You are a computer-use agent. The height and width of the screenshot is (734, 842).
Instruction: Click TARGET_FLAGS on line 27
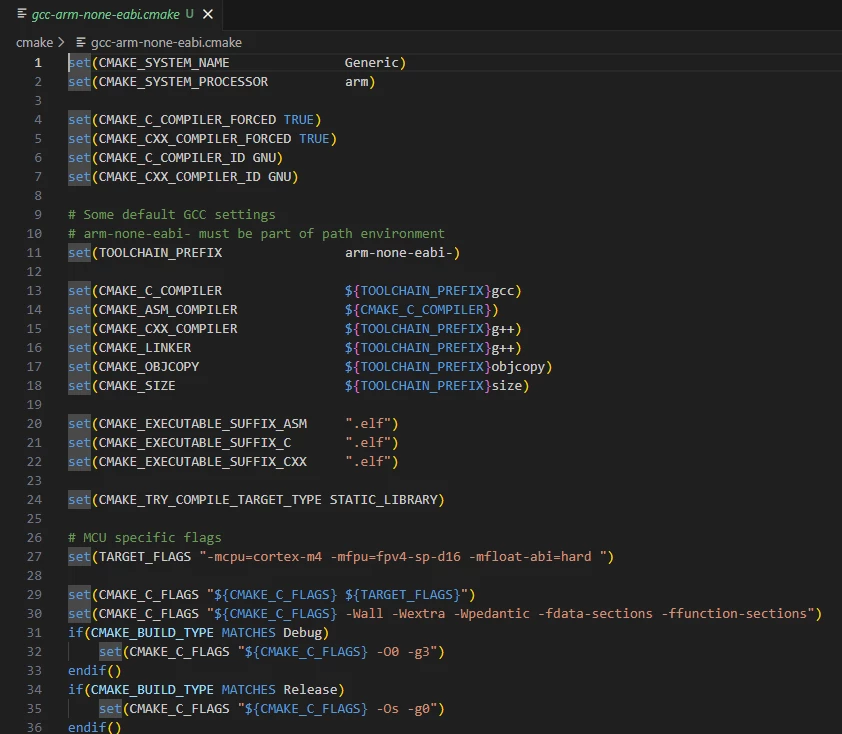click(x=145, y=557)
